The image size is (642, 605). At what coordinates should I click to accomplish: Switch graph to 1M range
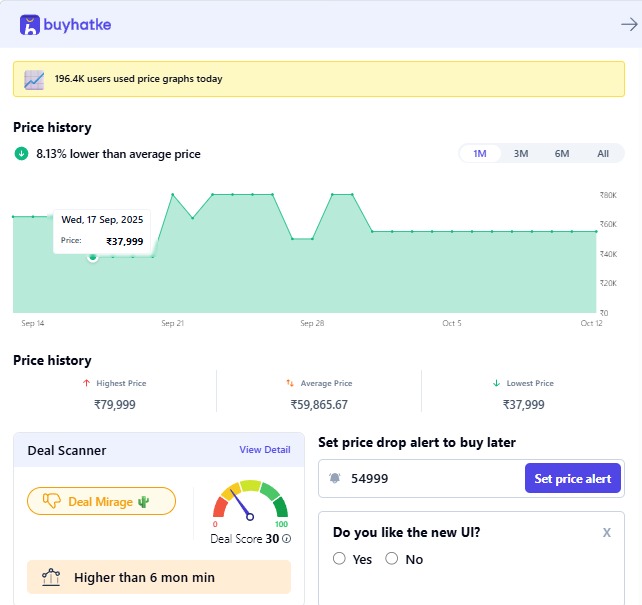[x=480, y=154]
